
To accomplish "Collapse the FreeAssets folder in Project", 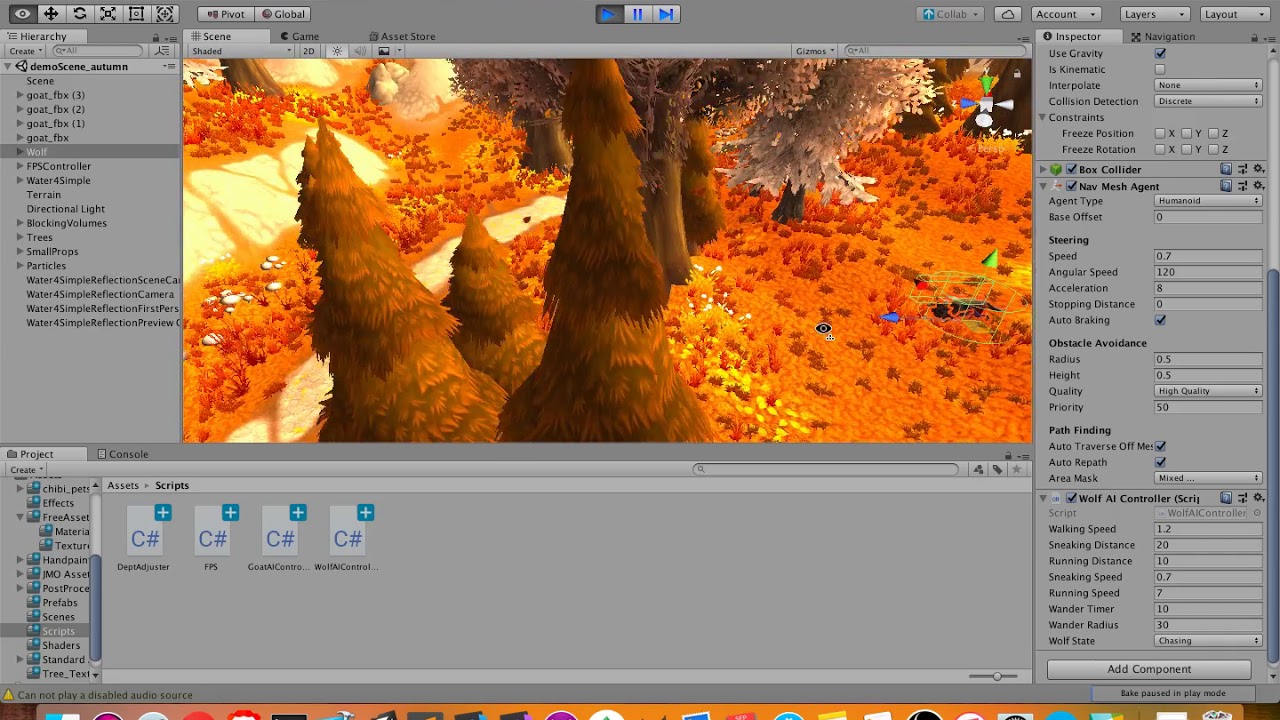I will coord(20,517).
